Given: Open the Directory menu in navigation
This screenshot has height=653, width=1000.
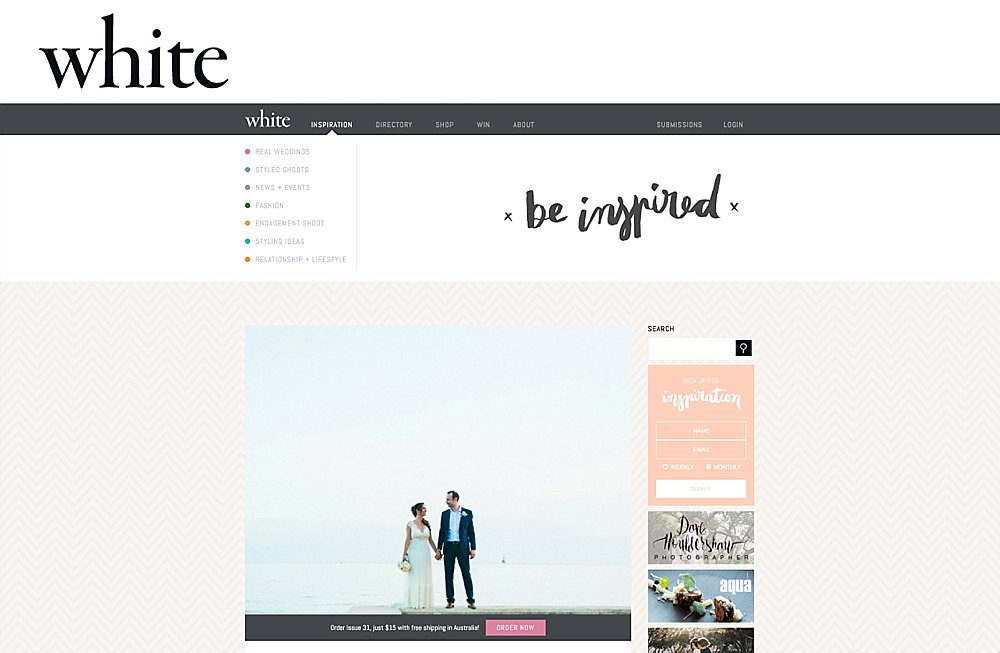Looking at the screenshot, I should (394, 125).
